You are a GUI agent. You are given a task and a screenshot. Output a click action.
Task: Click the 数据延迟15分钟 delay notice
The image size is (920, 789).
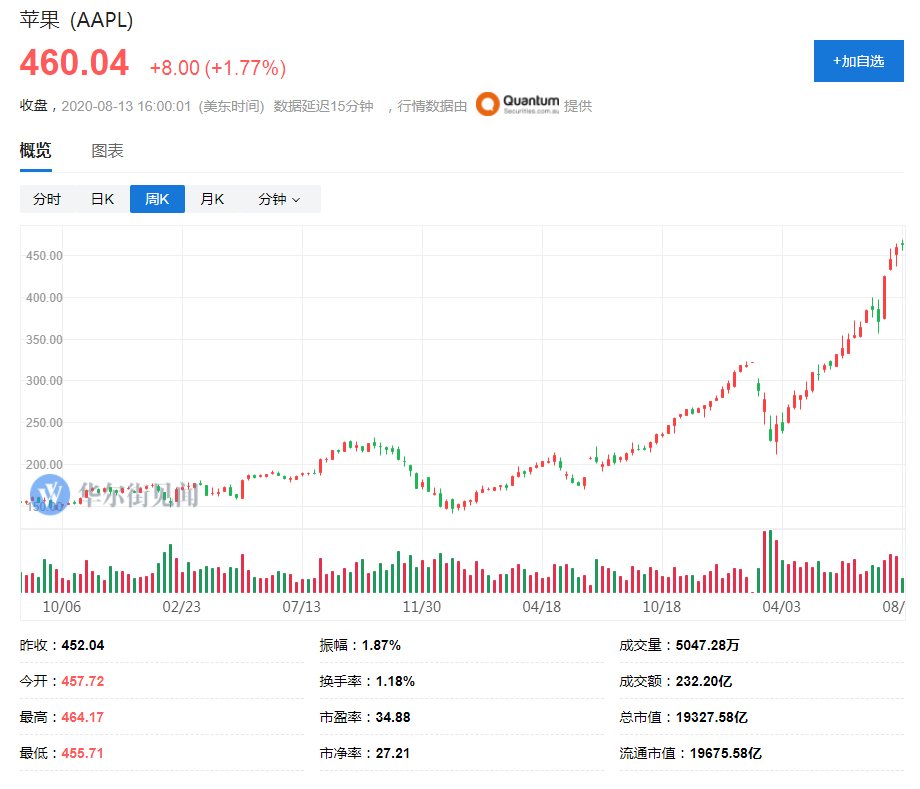(x=323, y=106)
